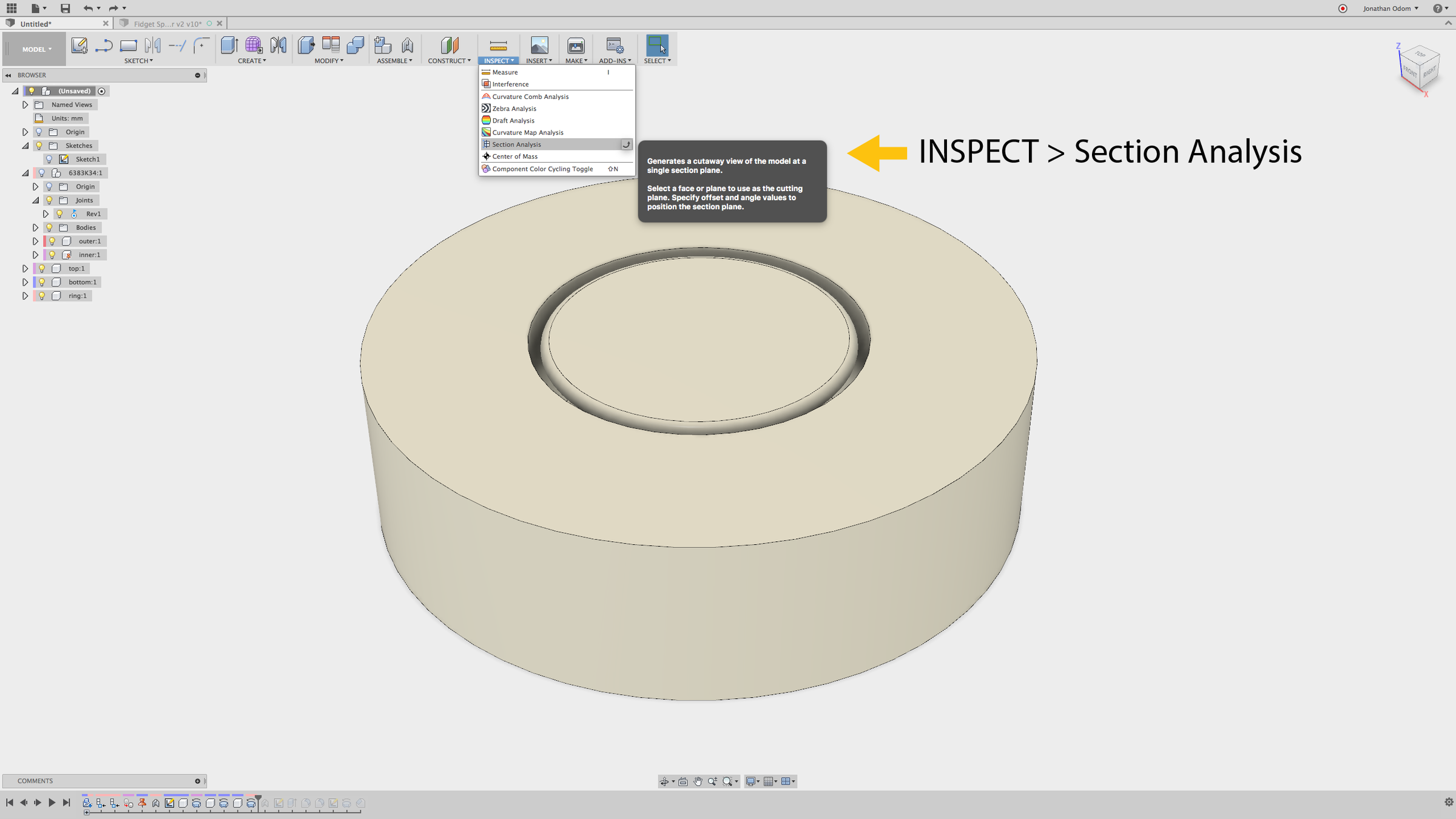Click the Press Pull icon in MODIFY

pyautogui.click(x=306, y=45)
